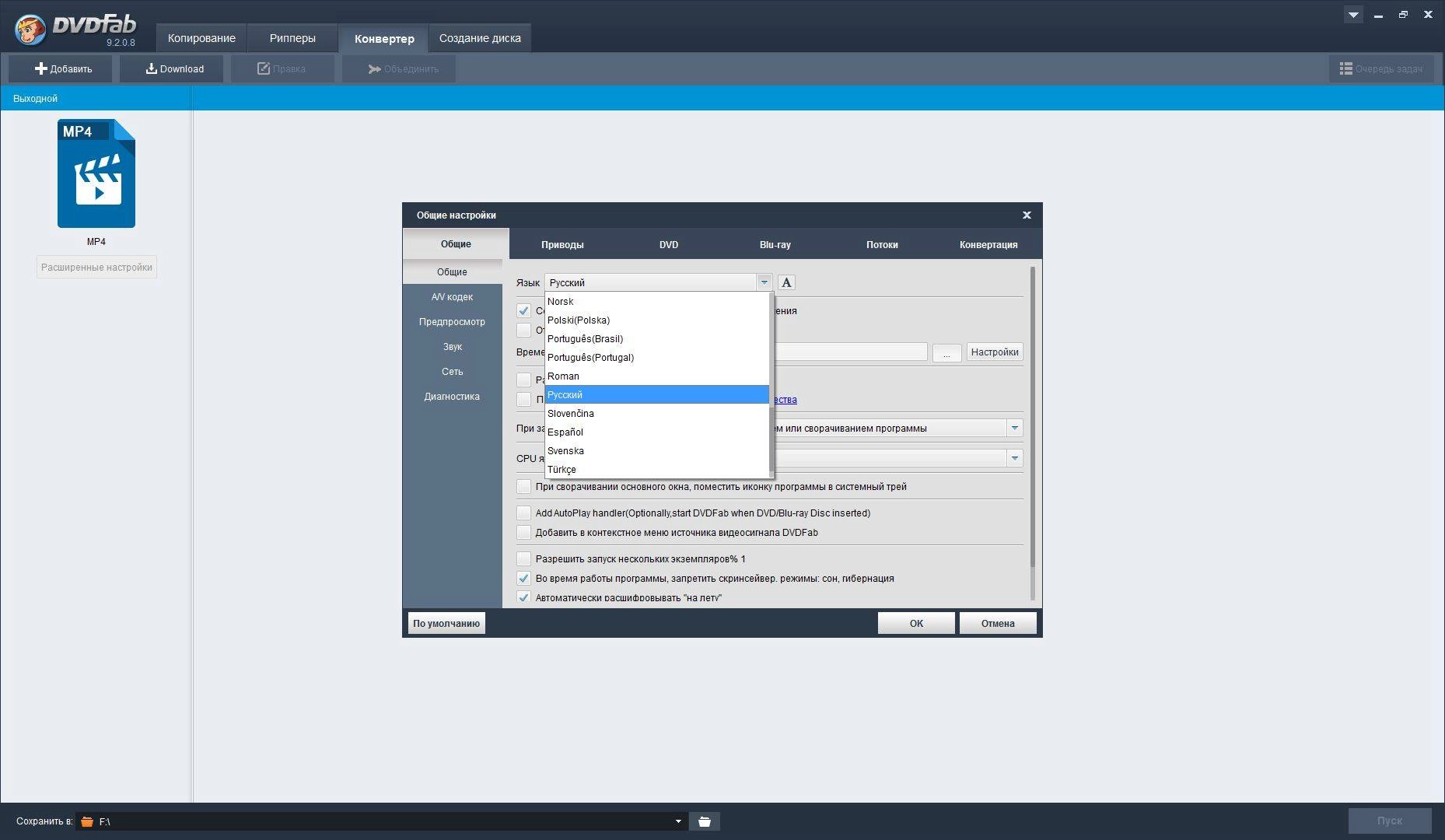Choose Norsk from the language list
This screenshot has height=840, width=1445.
point(656,301)
